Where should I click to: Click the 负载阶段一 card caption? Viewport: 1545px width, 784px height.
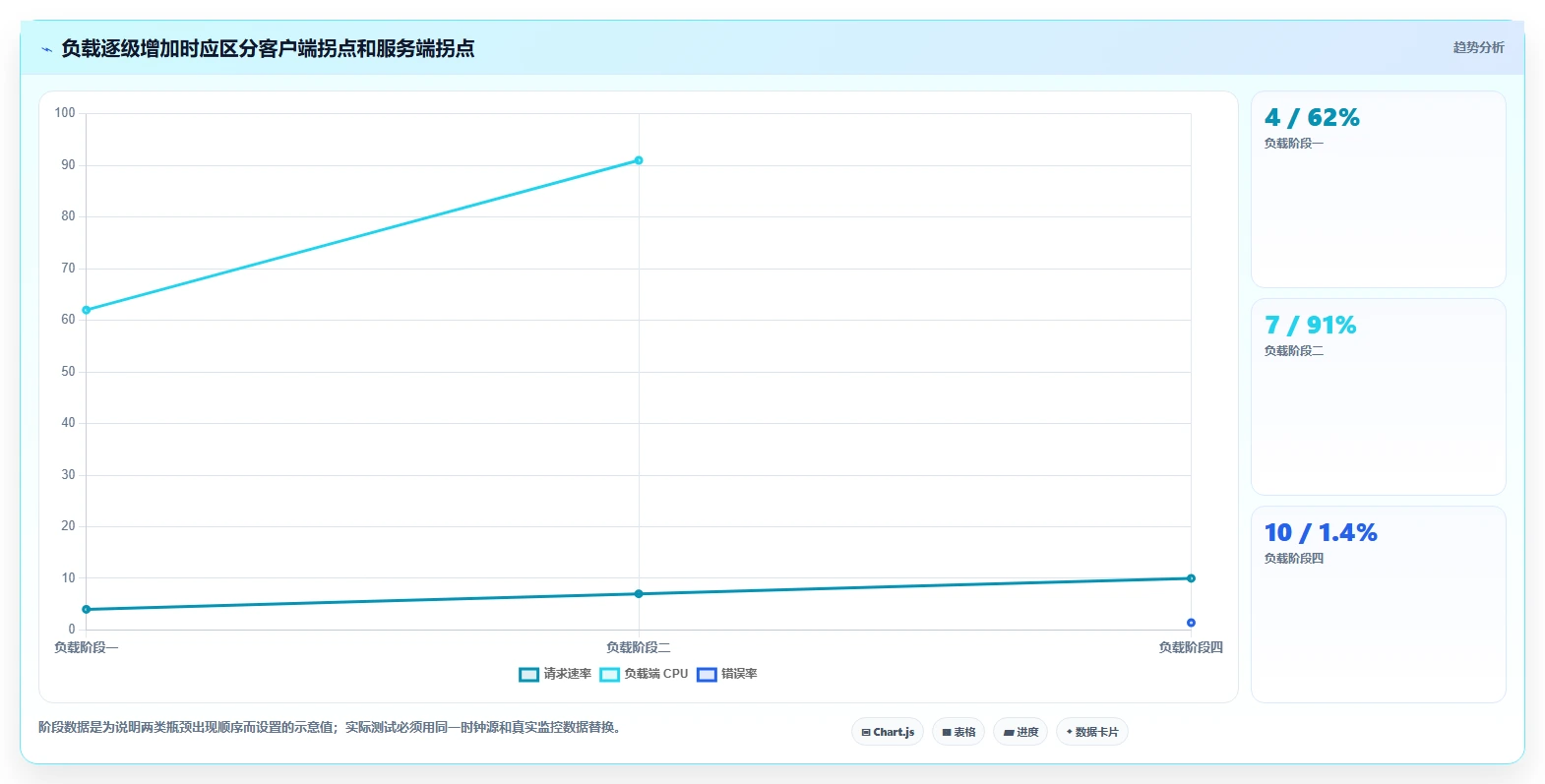point(1294,144)
